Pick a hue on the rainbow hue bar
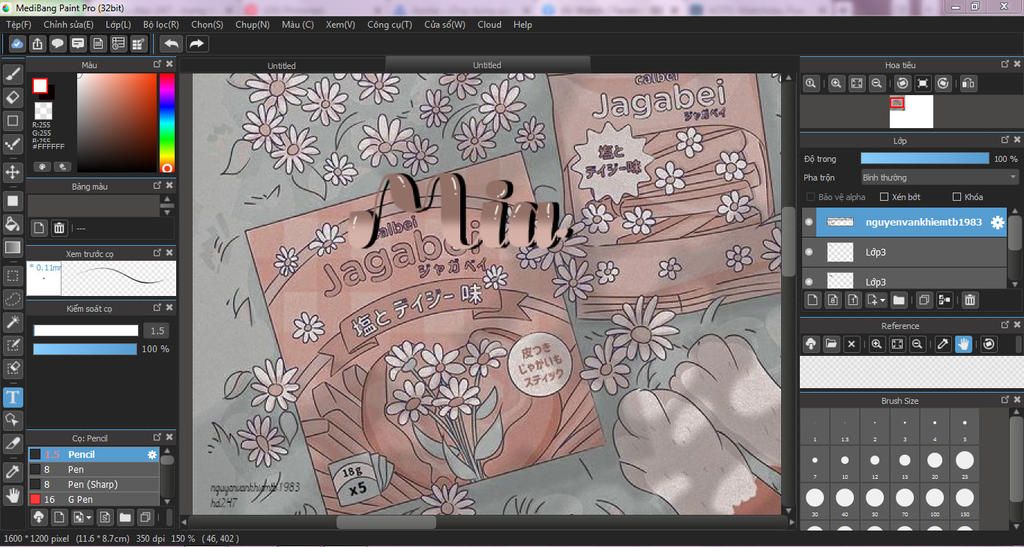 coord(167,122)
